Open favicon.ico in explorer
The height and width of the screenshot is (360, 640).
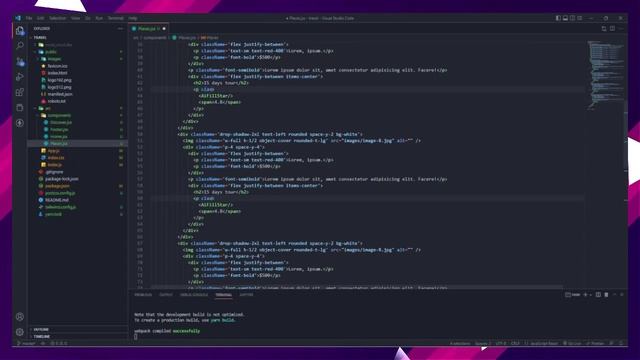(57, 66)
